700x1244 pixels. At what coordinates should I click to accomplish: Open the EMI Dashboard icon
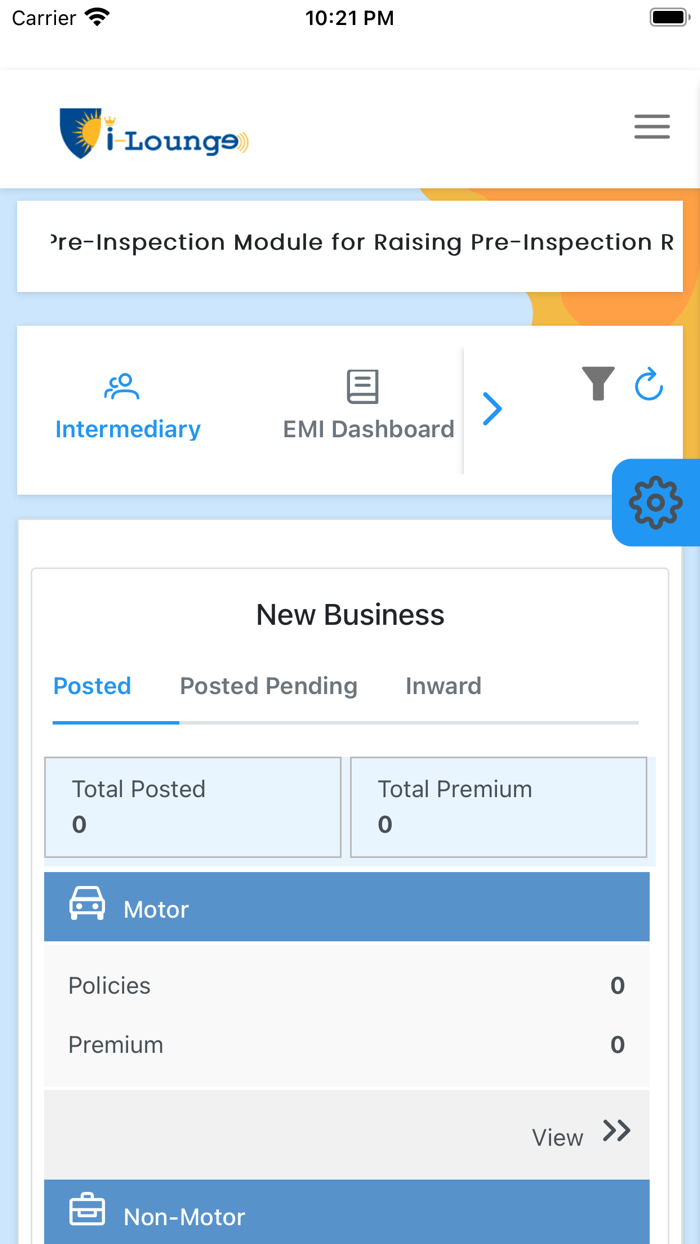[361, 385]
